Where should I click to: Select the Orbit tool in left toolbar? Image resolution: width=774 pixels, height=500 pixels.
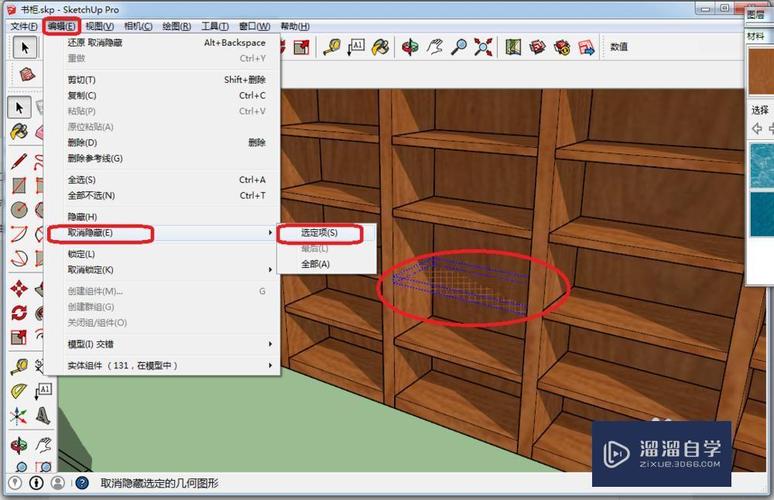(x=19, y=445)
